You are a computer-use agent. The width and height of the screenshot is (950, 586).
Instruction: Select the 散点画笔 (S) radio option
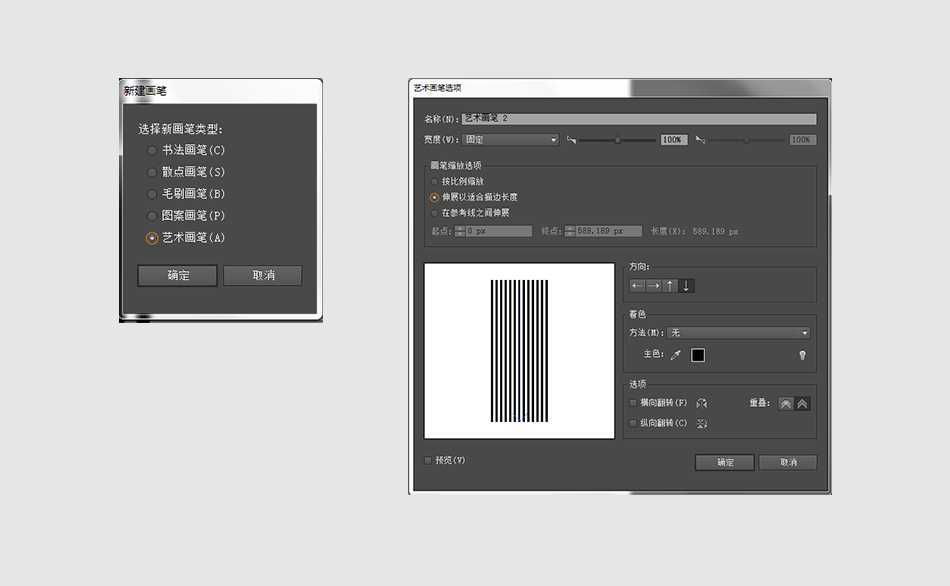pyautogui.click(x=152, y=172)
